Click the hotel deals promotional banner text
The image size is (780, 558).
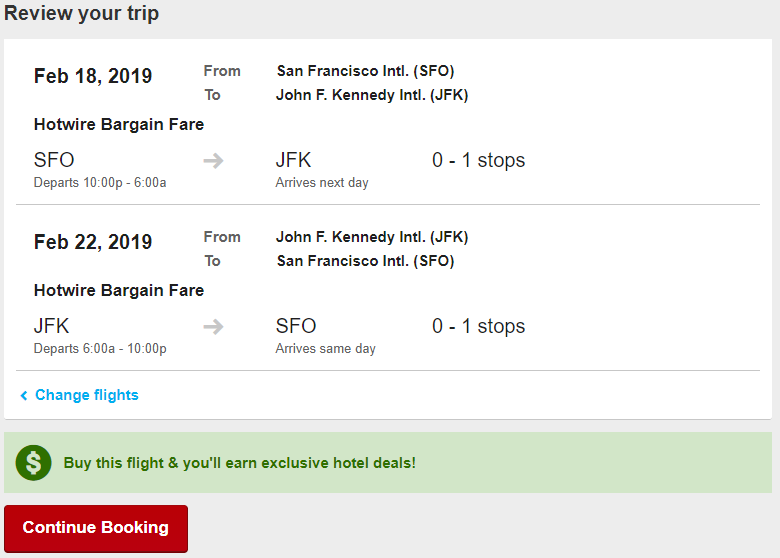[240, 463]
